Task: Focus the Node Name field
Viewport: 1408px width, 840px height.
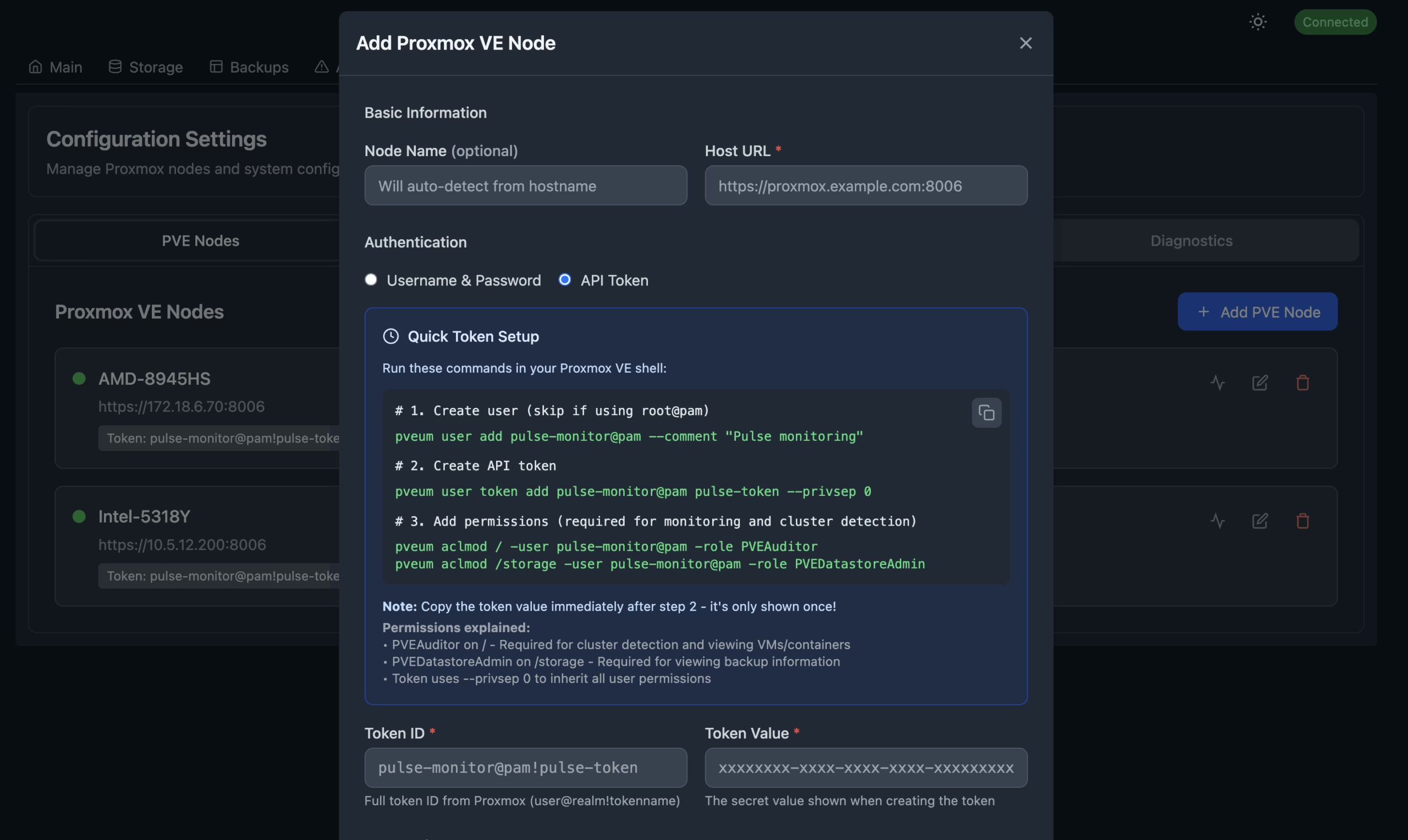Action: pos(525,186)
